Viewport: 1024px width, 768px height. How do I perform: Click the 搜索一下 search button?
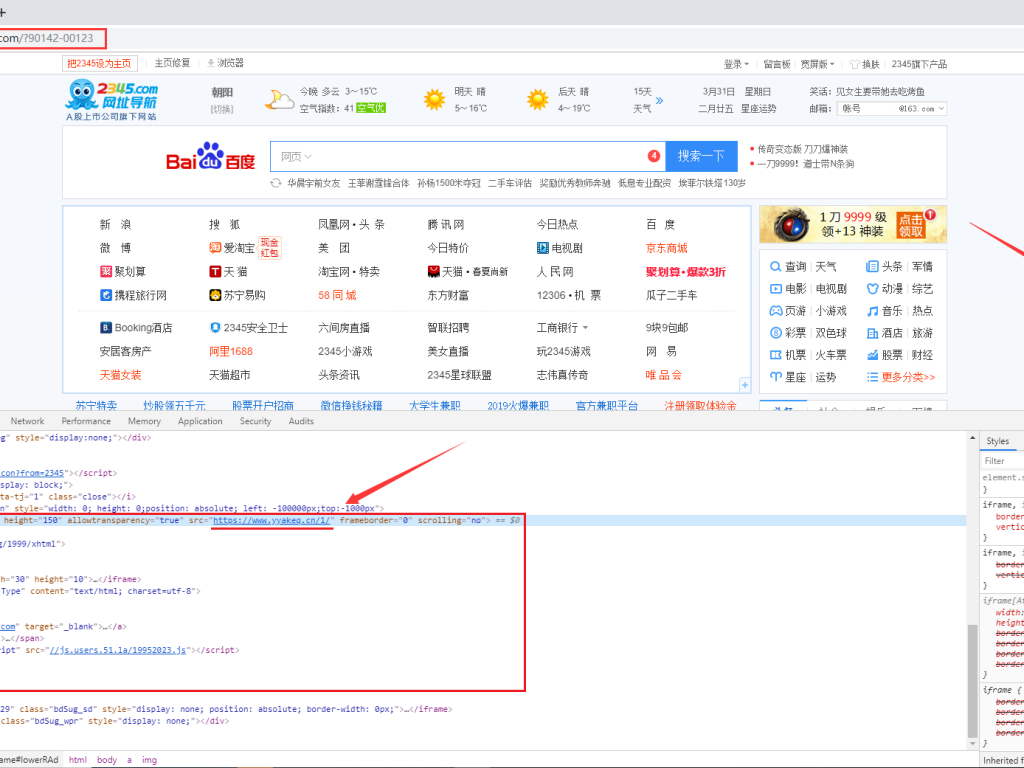701,156
